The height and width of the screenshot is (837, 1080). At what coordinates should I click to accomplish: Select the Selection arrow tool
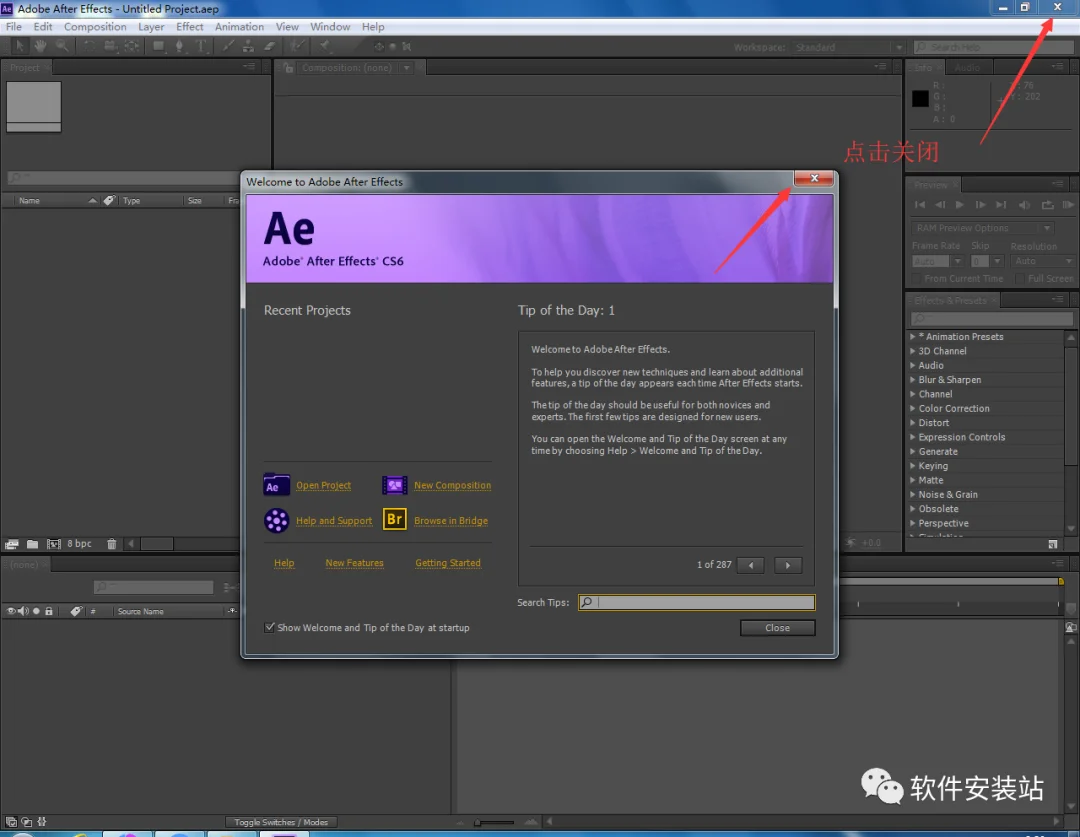pyautogui.click(x=19, y=46)
